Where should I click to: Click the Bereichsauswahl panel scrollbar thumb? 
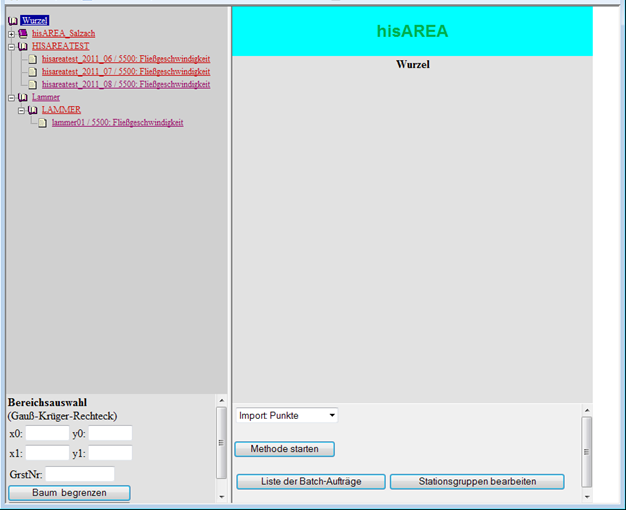click(221, 443)
